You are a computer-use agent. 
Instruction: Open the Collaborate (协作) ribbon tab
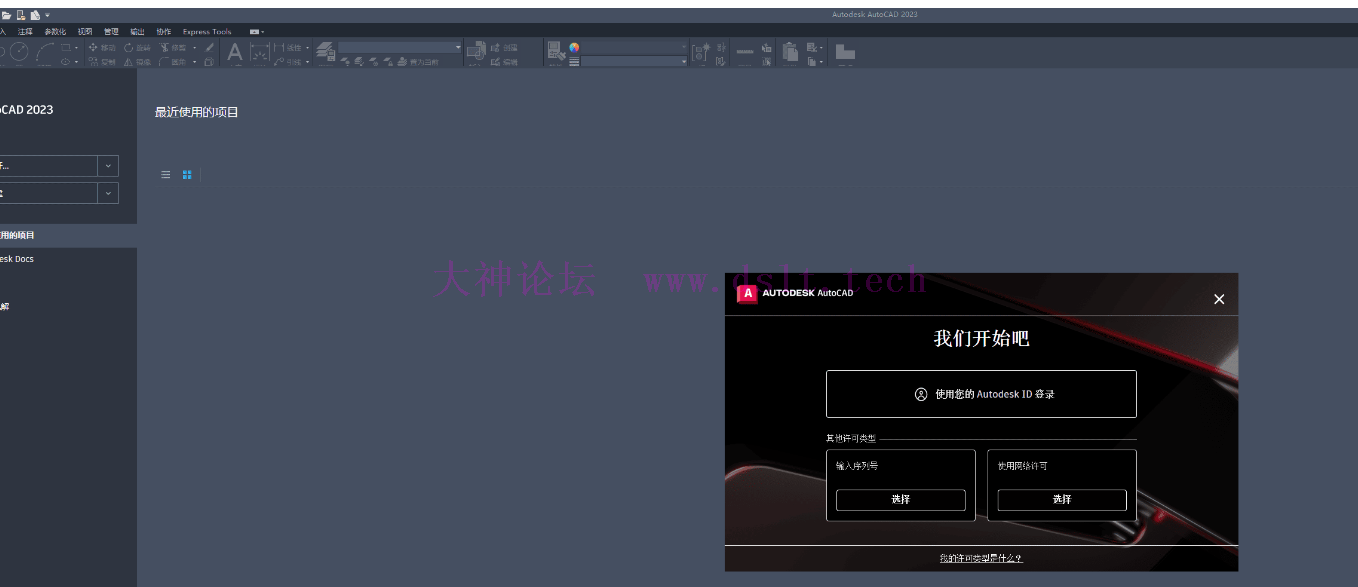pos(163,32)
